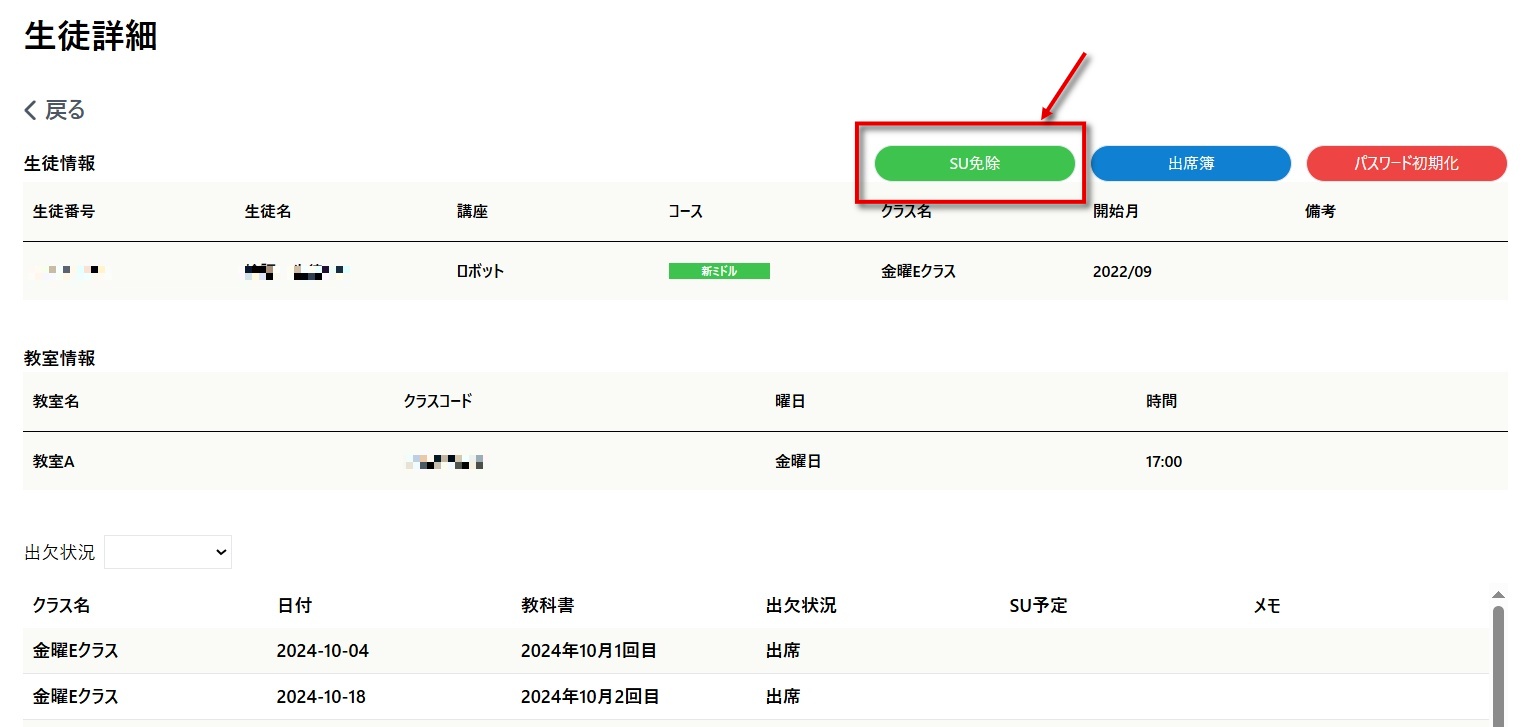The image size is (1537, 727).
Task: Select the 2024-10-18 date cell
Action: [323, 697]
